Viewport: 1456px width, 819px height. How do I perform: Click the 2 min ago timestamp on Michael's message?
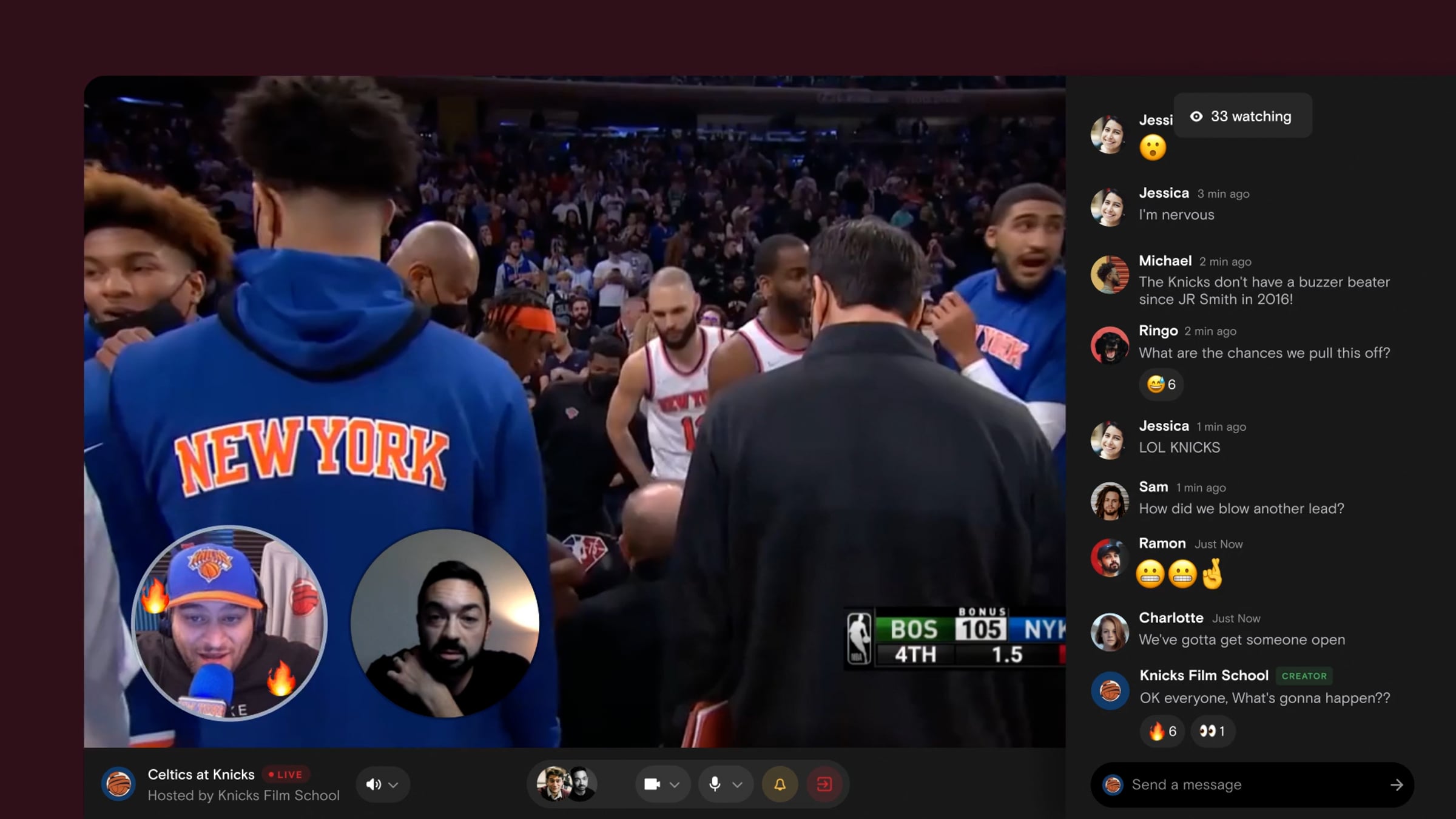pyautogui.click(x=1225, y=261)
